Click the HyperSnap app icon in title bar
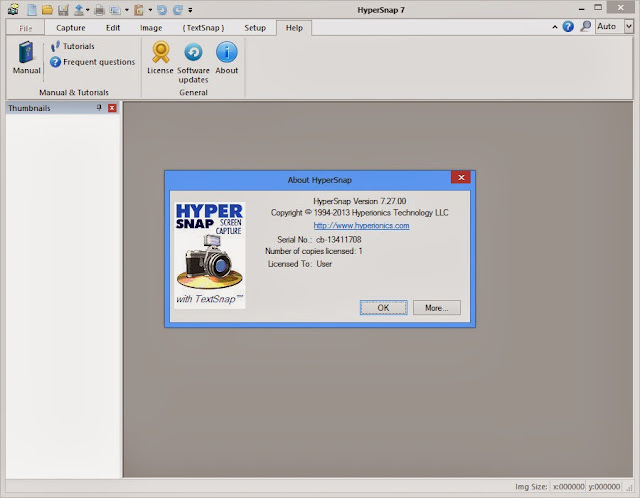Screen dimensions: 640x498 coord(13,9)
